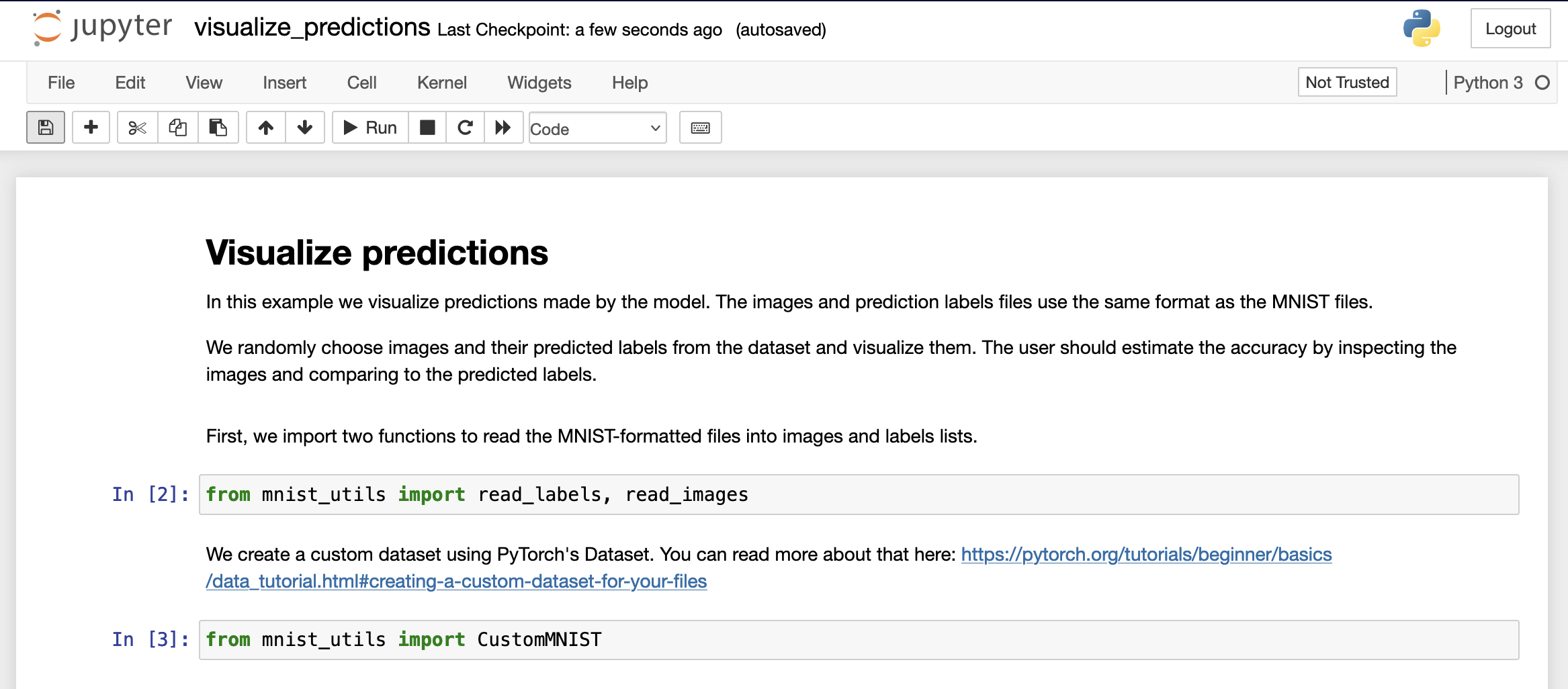Screen dimensions: 1568x689
Task: Move the selected cell up
Action: 265,127
